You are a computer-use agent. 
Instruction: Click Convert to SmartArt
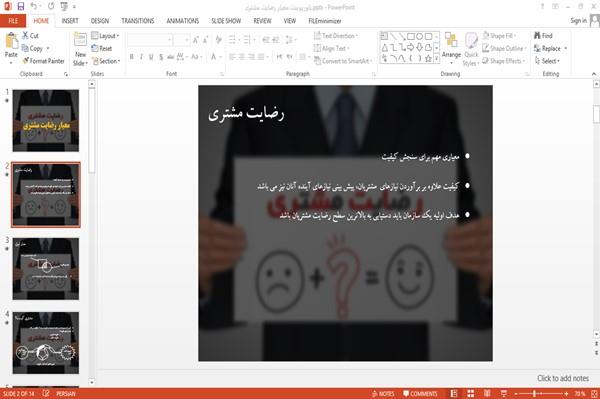[x=343, y=61]
